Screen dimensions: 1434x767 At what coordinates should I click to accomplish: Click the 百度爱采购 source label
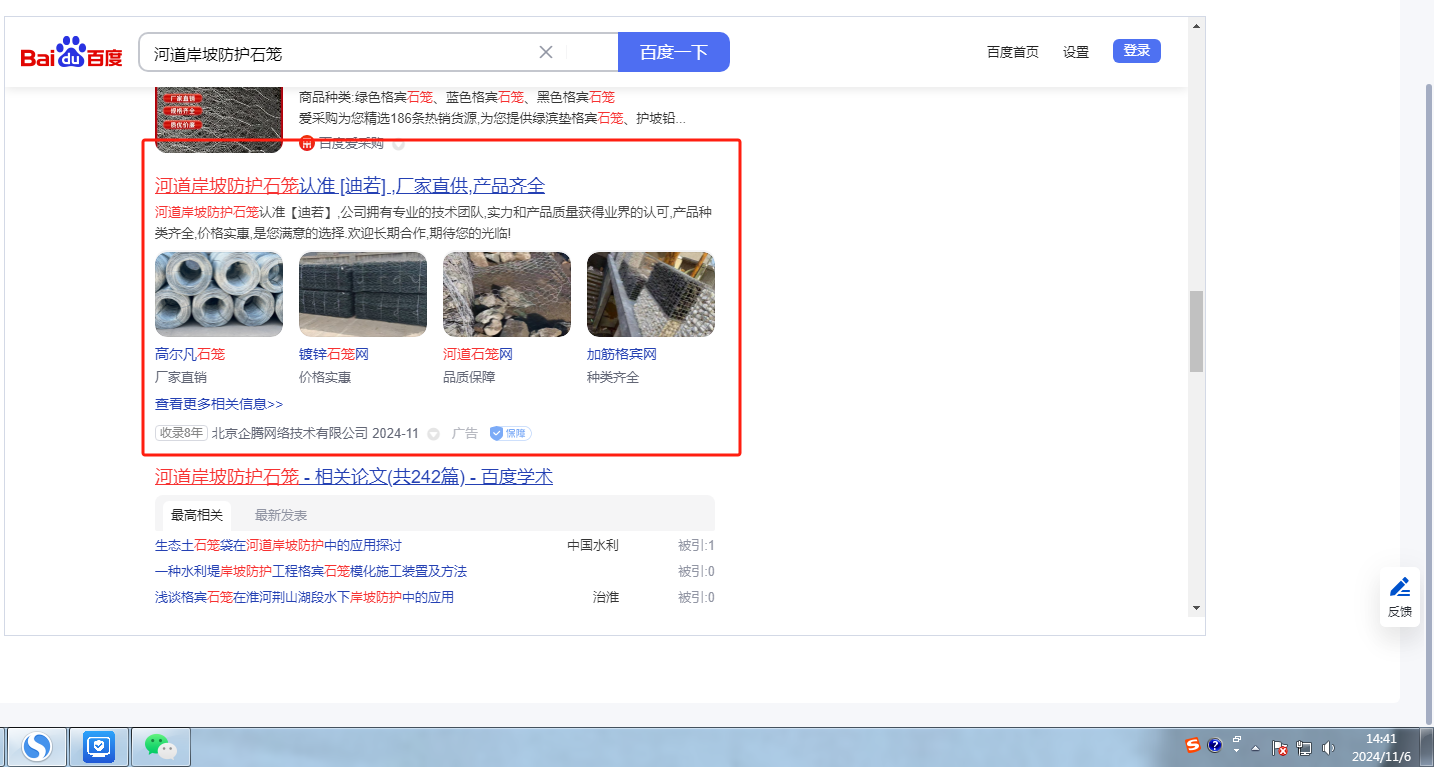click(351, 144)
